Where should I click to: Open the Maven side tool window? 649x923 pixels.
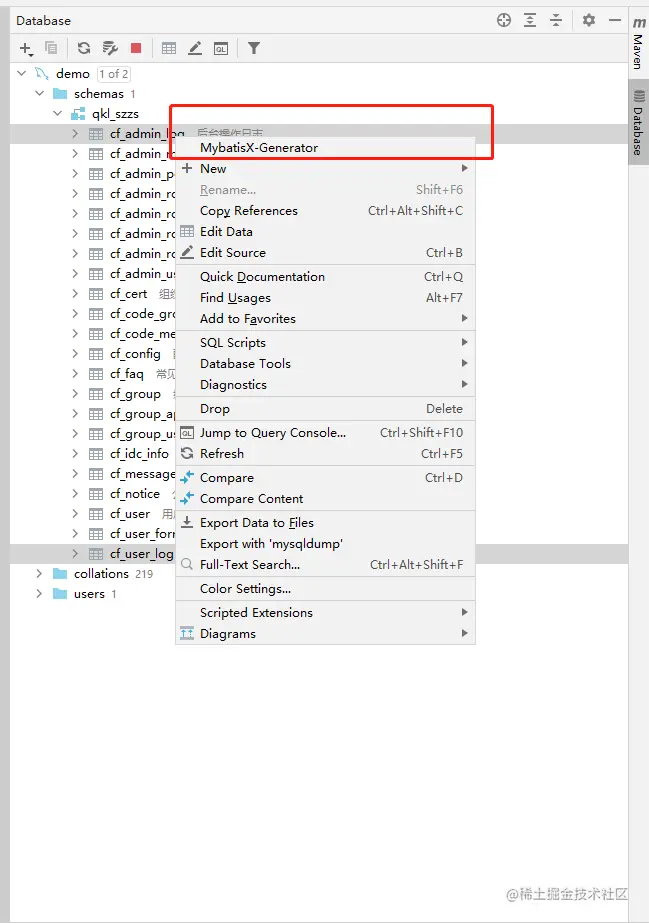(x=638, y=44)
